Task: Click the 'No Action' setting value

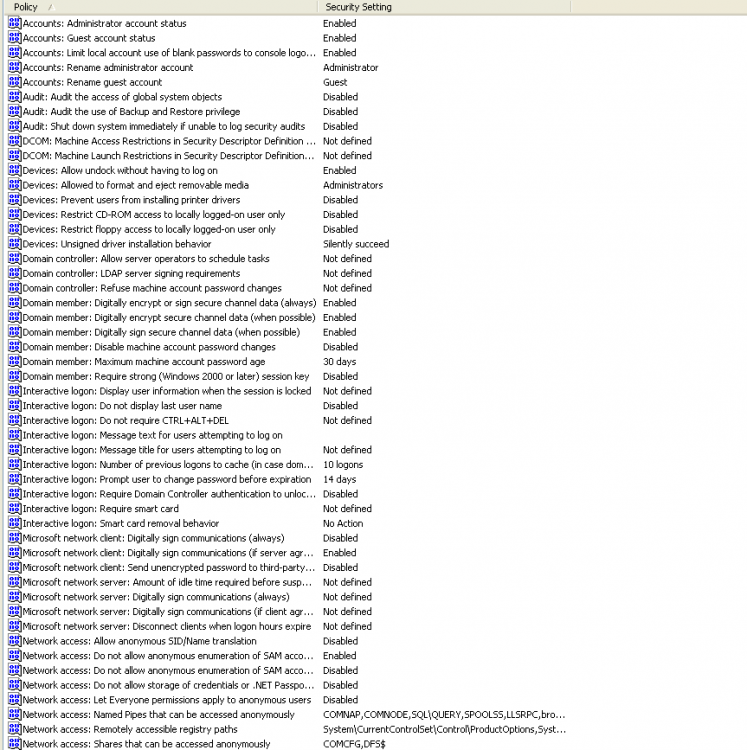Action: coord(343,523)
